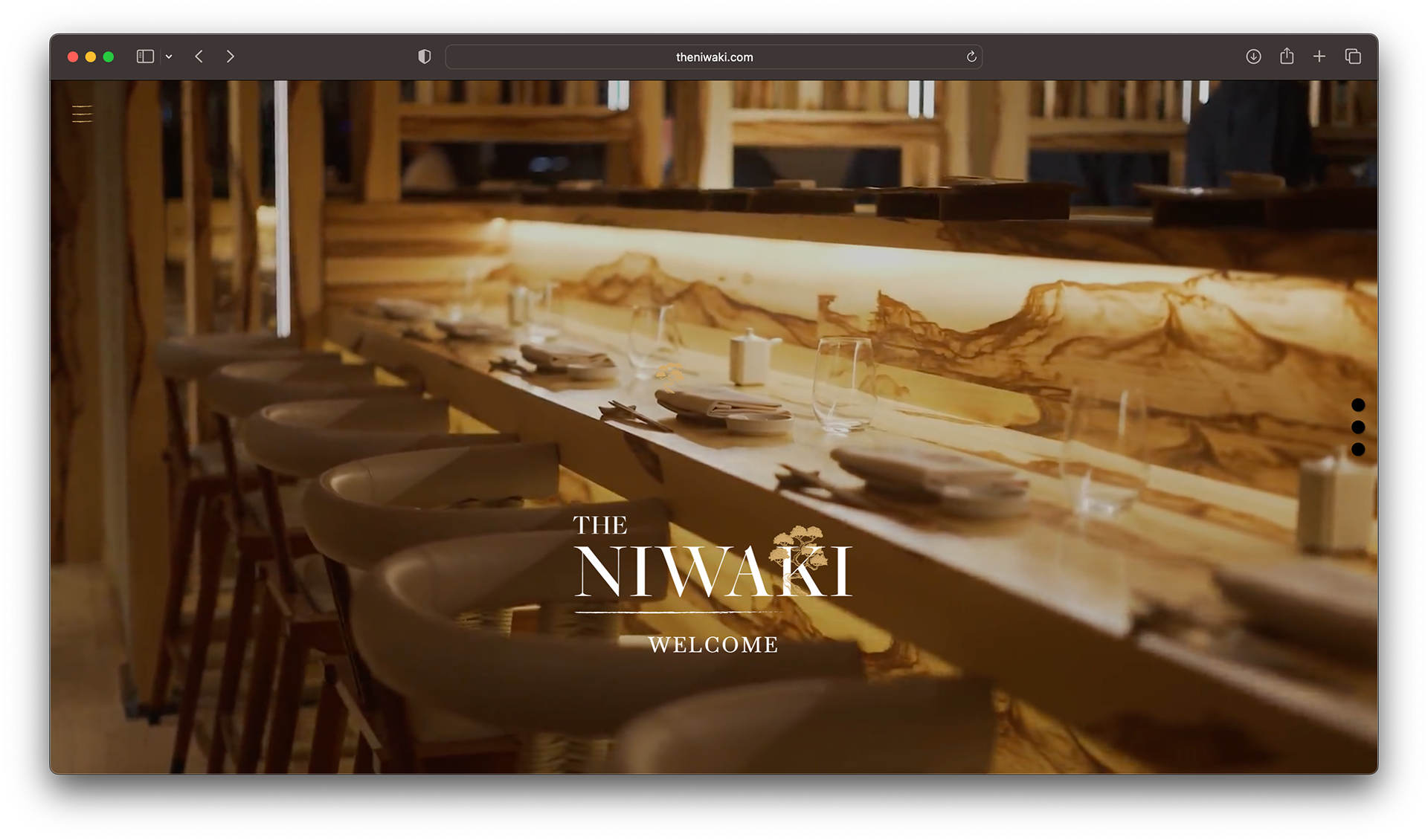Click the WELCOME text link

[x=713, y=644]
